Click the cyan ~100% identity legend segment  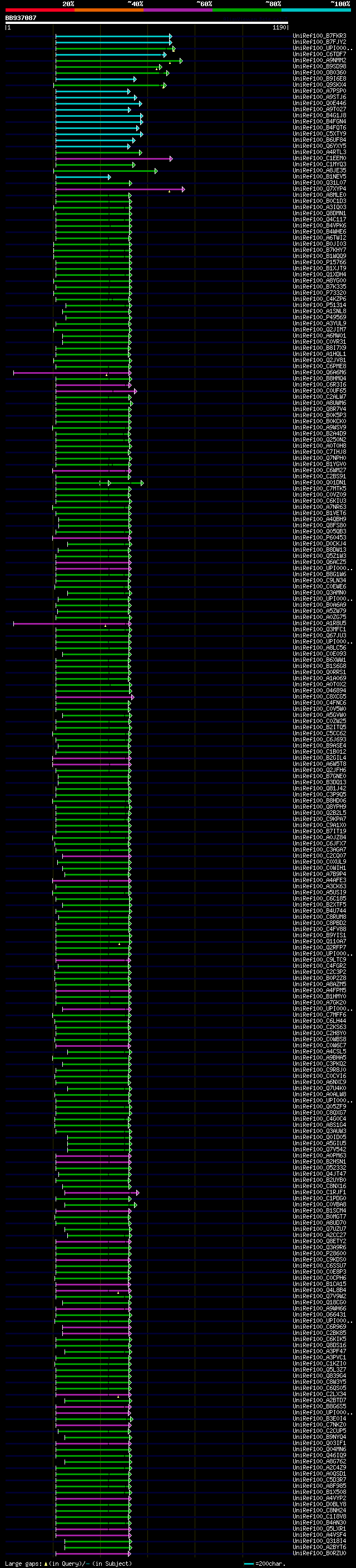pyautogui.click(x=316, y=10)
